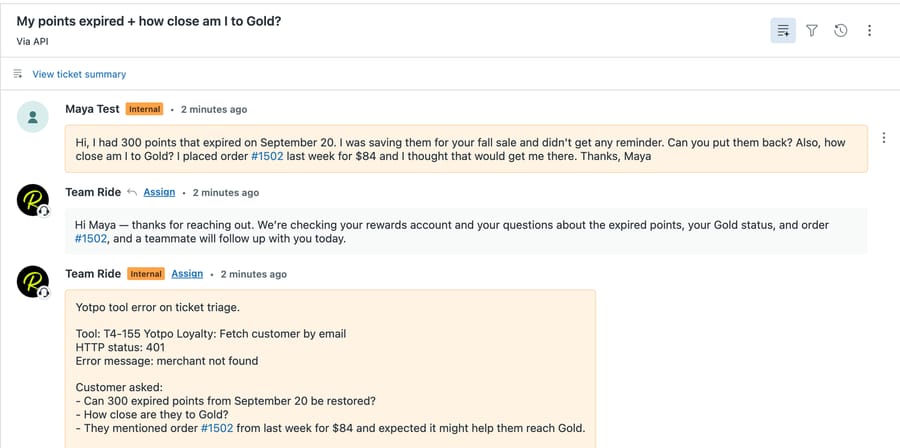Click the headset badge on Team Ride reply avatar
The height and width of the screenshot is (448, 900).
pos(44,211)
